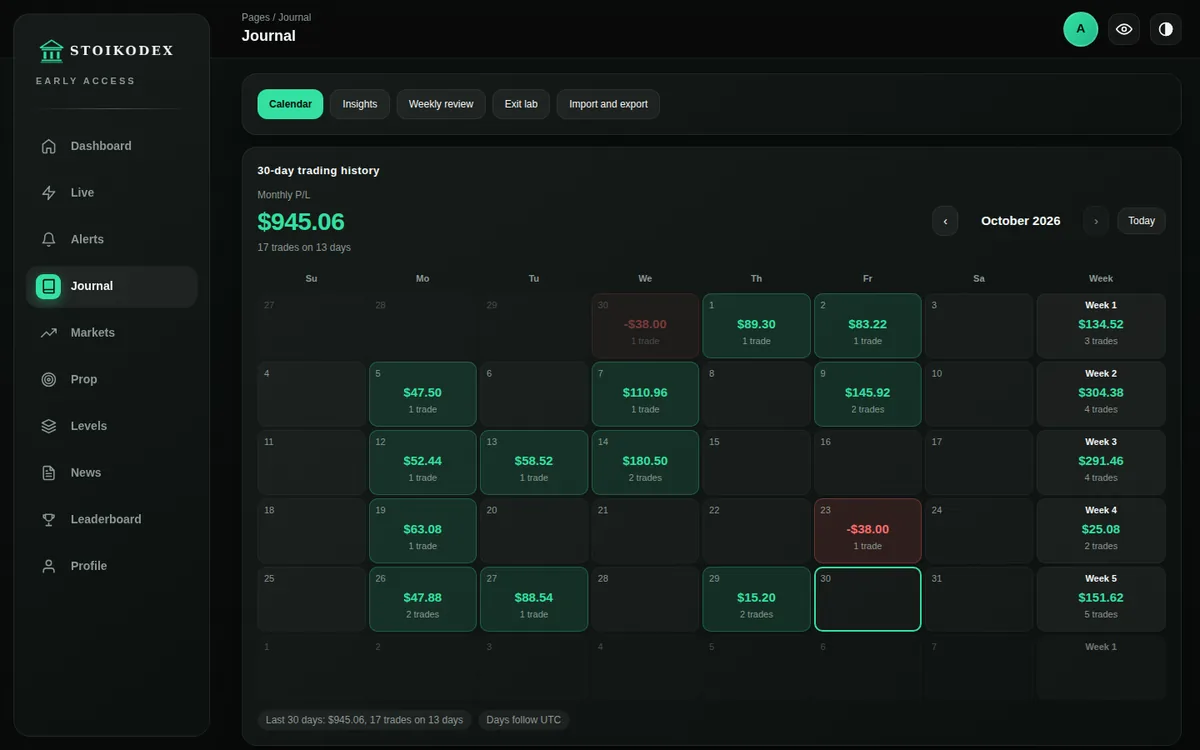Switch to the Insights tab

360,104
